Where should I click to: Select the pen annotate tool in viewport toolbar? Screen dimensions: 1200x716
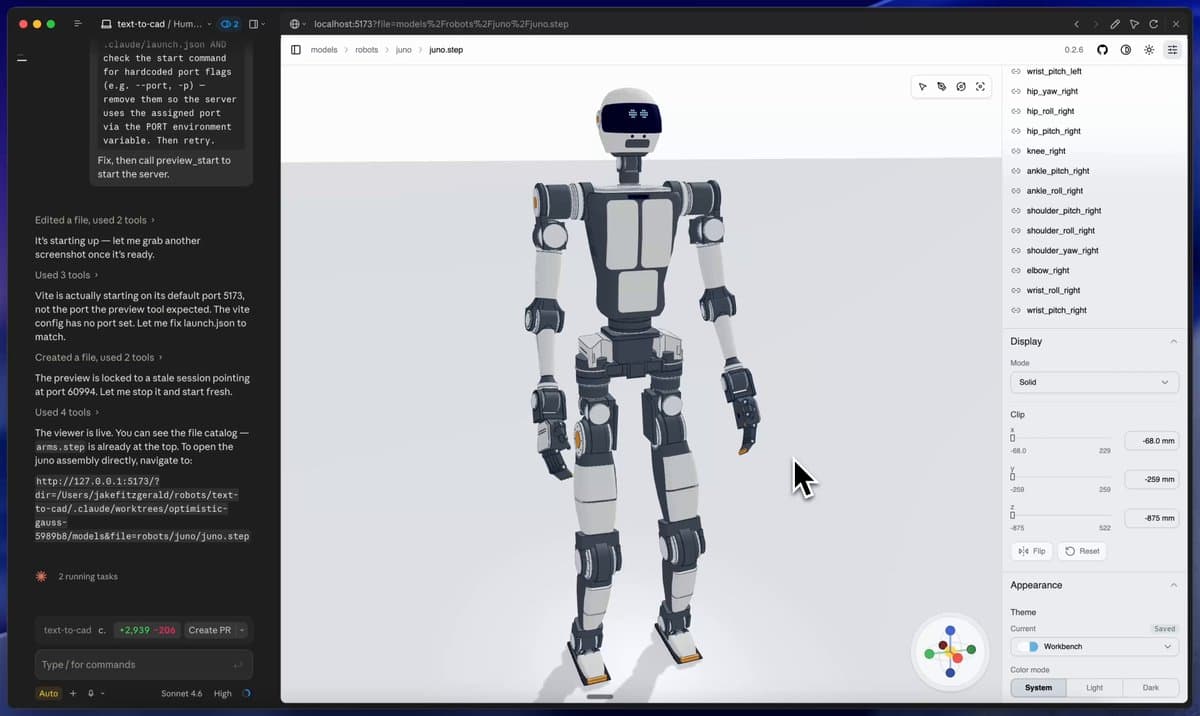[x=942, y=87]
